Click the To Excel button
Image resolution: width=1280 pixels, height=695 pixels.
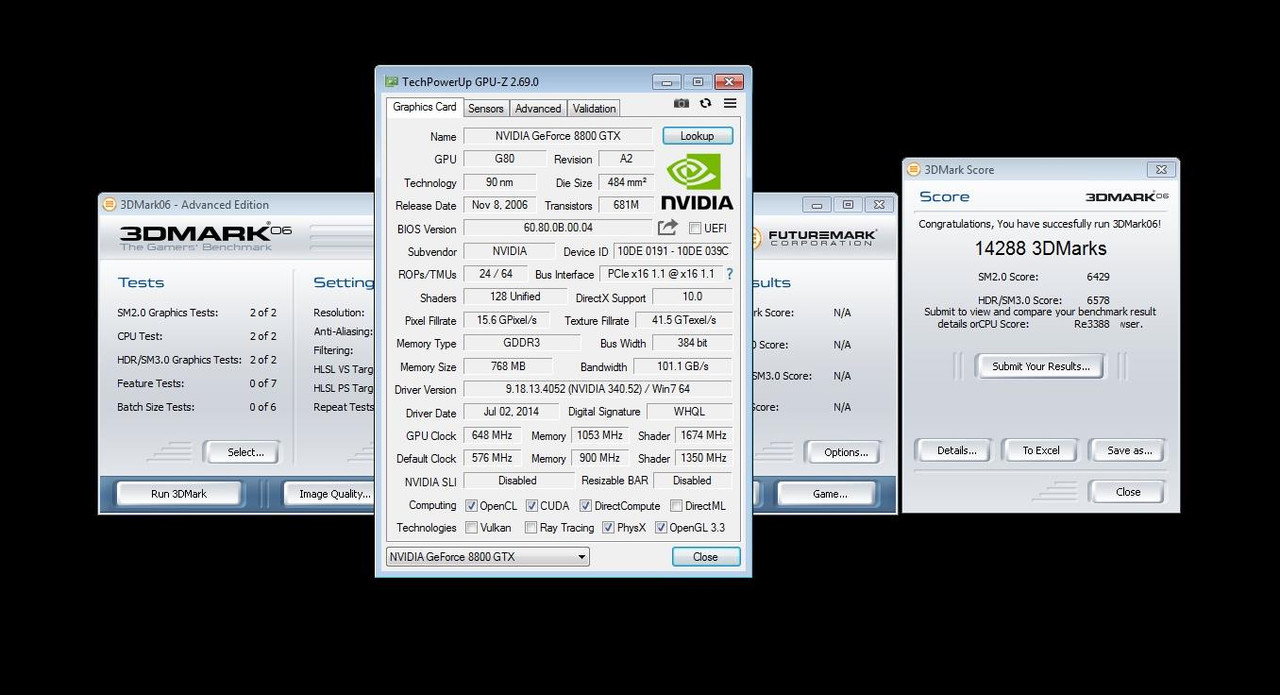click(1040, 450)
